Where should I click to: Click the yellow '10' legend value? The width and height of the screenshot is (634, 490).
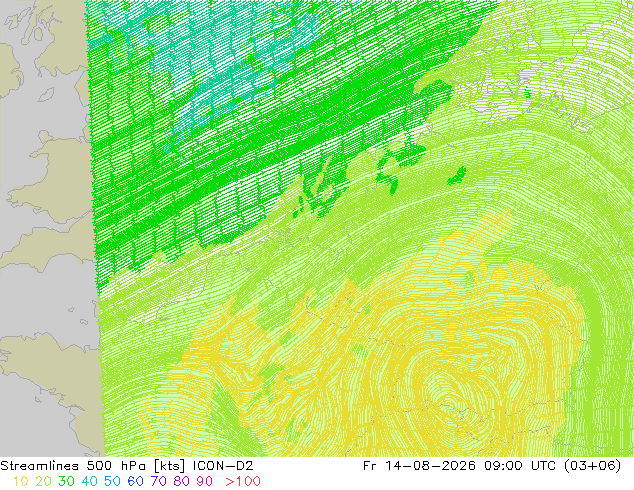20,481
